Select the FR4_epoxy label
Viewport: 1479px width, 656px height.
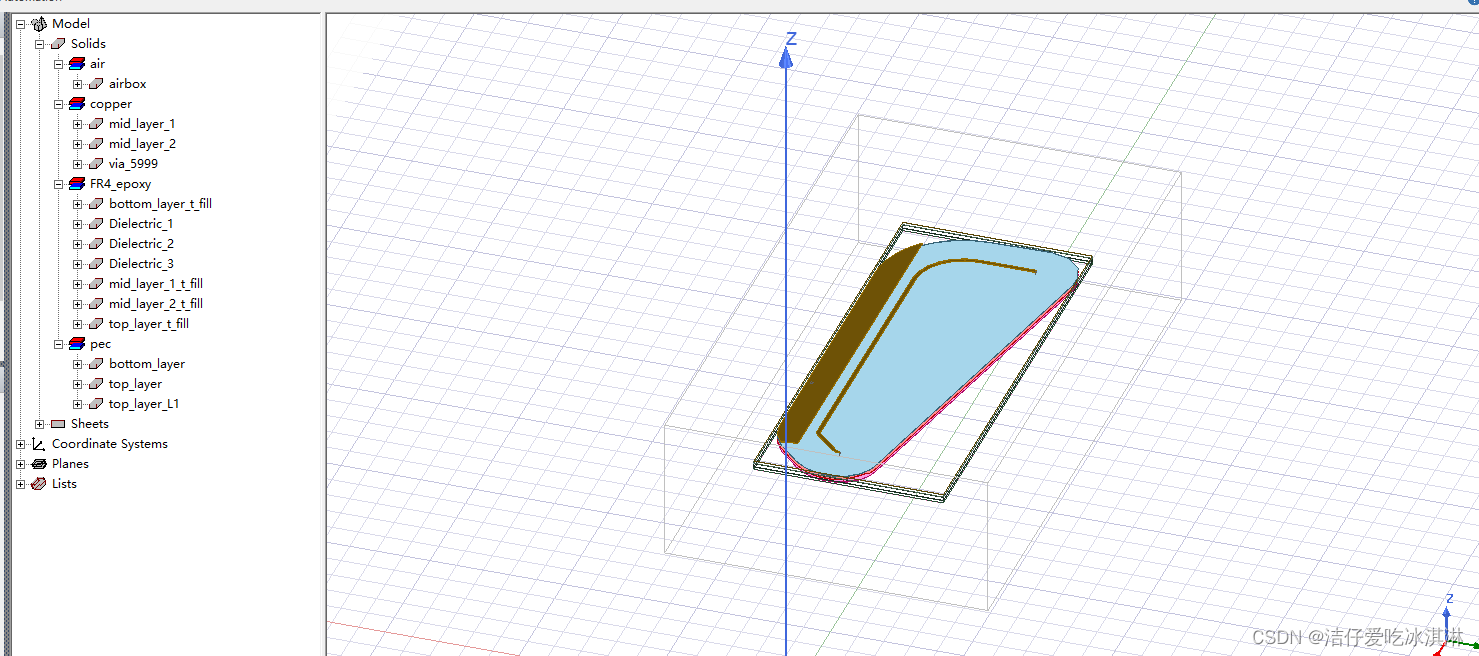121,184
